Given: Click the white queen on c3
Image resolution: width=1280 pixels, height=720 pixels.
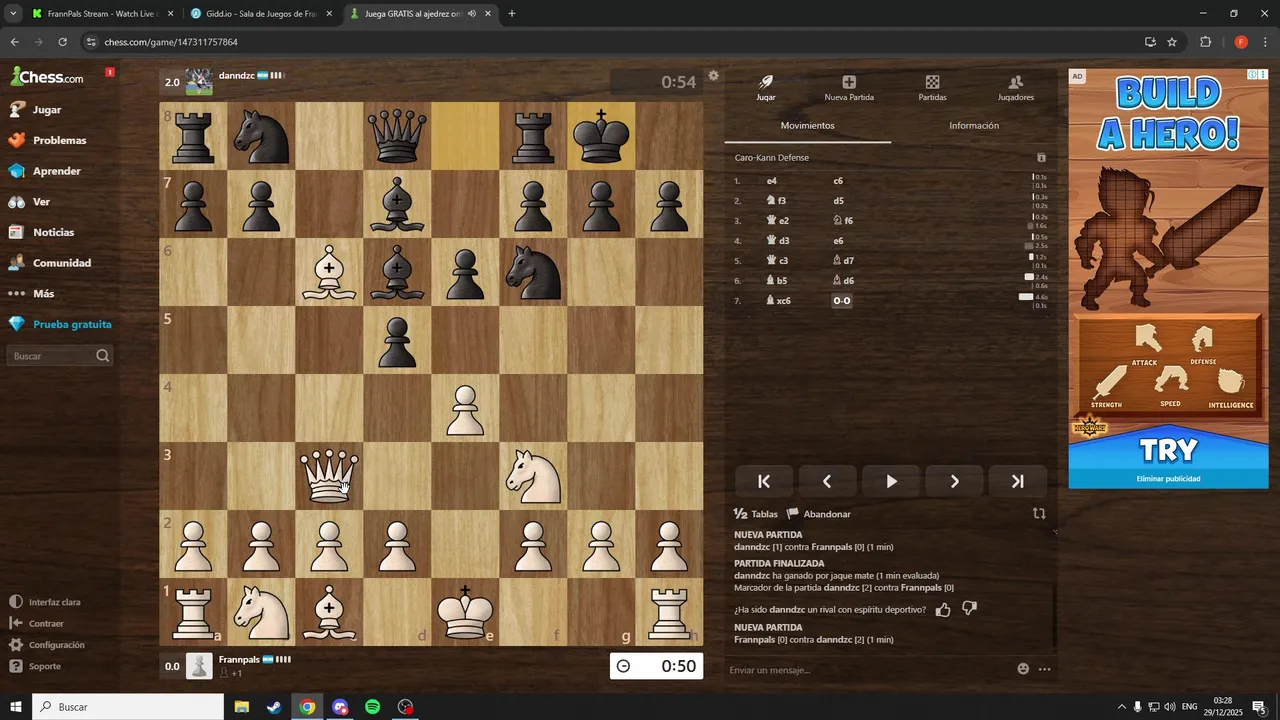Looking at the screenshot, I should pos(330,476).
